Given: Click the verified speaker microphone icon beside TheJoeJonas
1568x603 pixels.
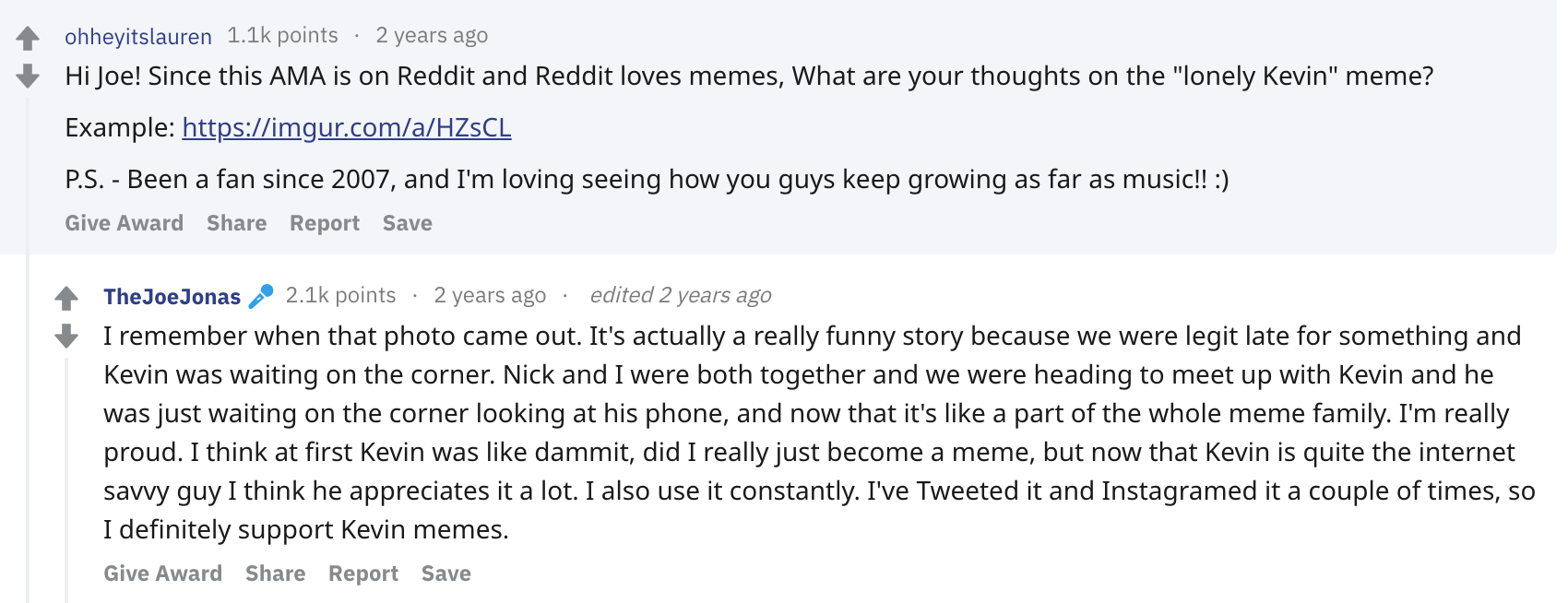Looking at the screenshot, I should (262, 295).
